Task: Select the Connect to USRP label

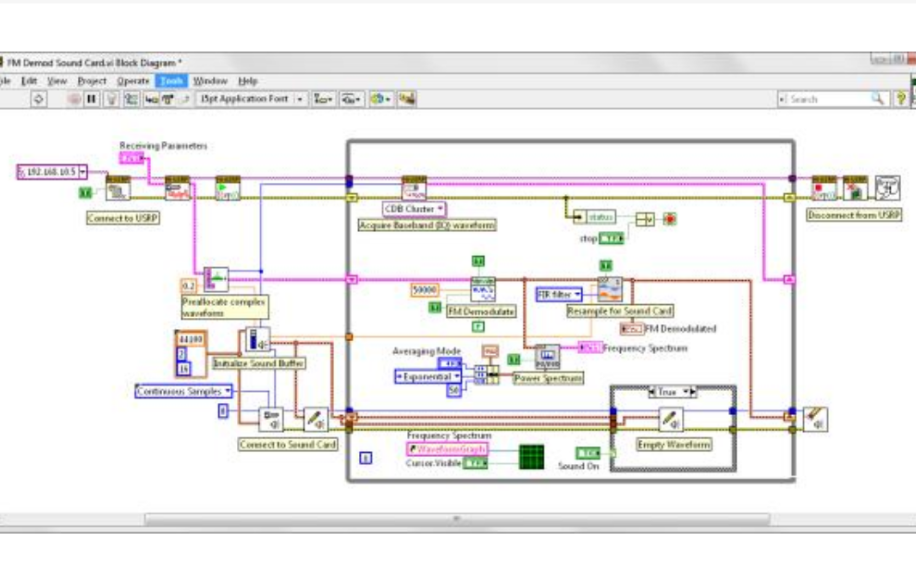Action: 123,218
